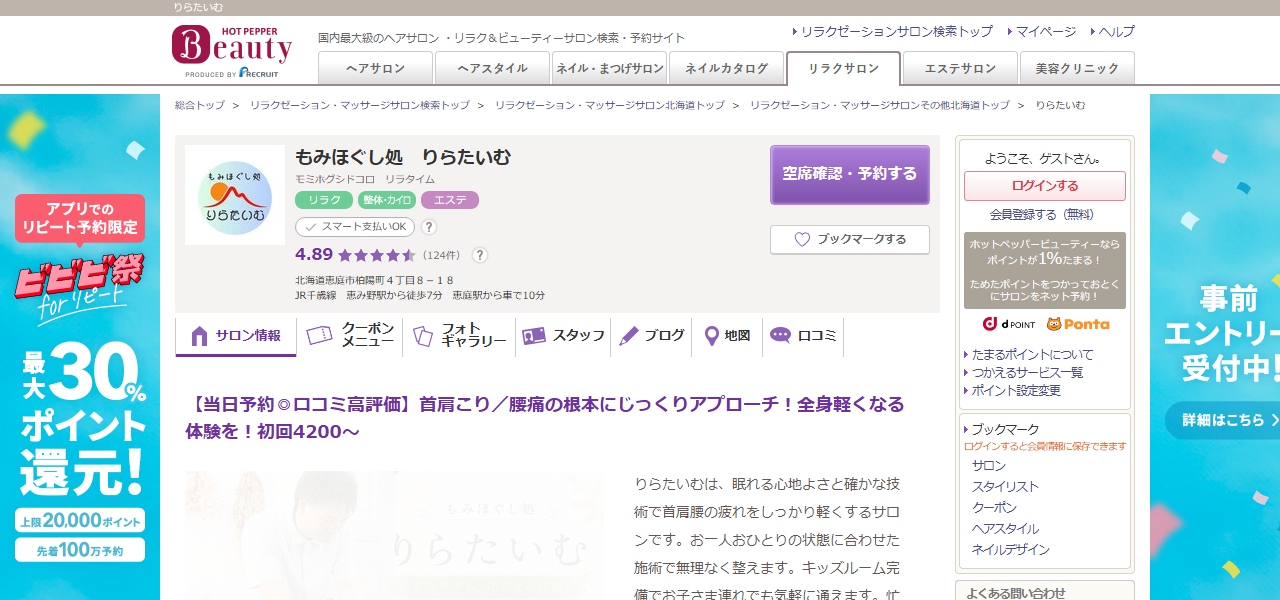The image size is (1280, 600).
Task: Click ブックマークする button
Action: pos(850,240)
